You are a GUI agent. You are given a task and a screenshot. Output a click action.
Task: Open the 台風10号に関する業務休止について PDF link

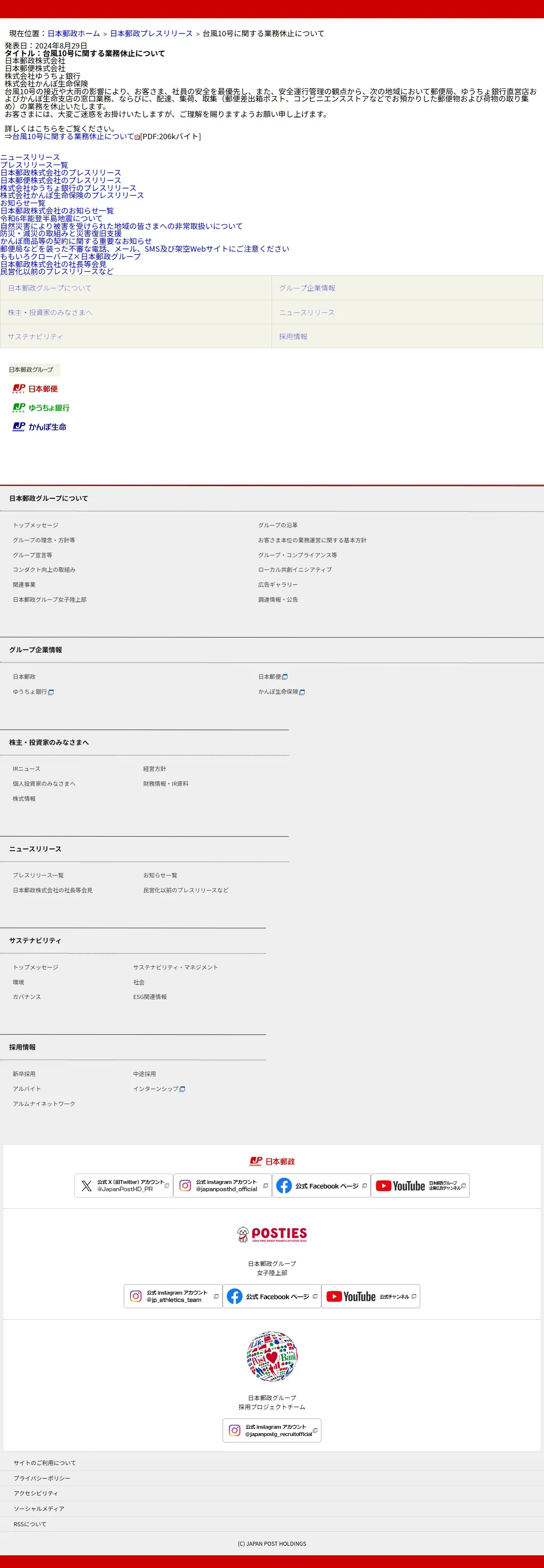click(x=73, y=136)
